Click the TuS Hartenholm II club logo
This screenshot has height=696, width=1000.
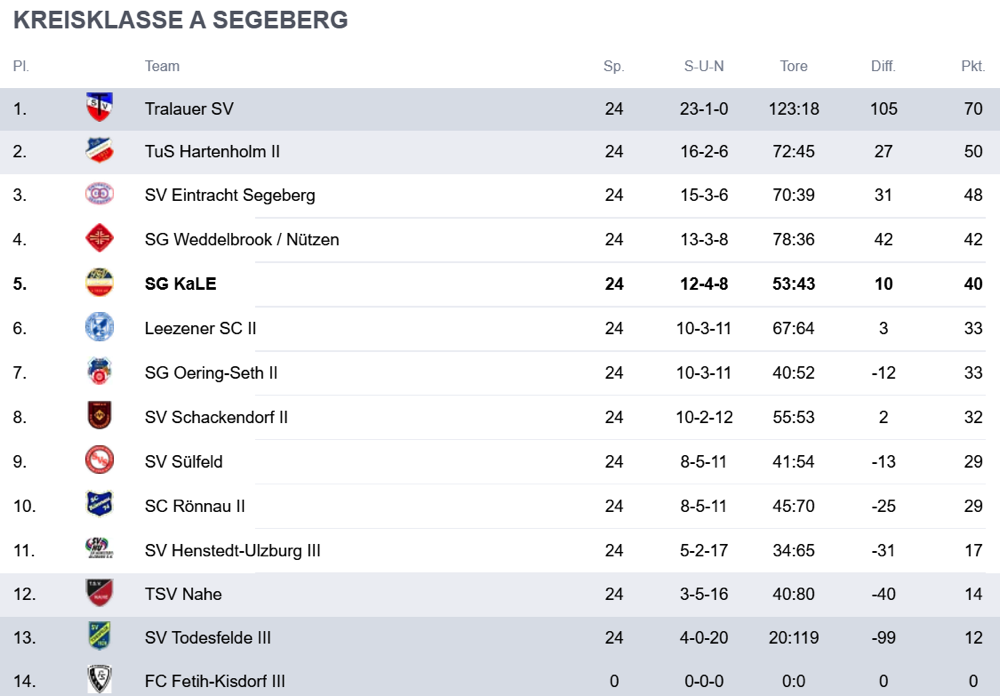pos(99,151)
